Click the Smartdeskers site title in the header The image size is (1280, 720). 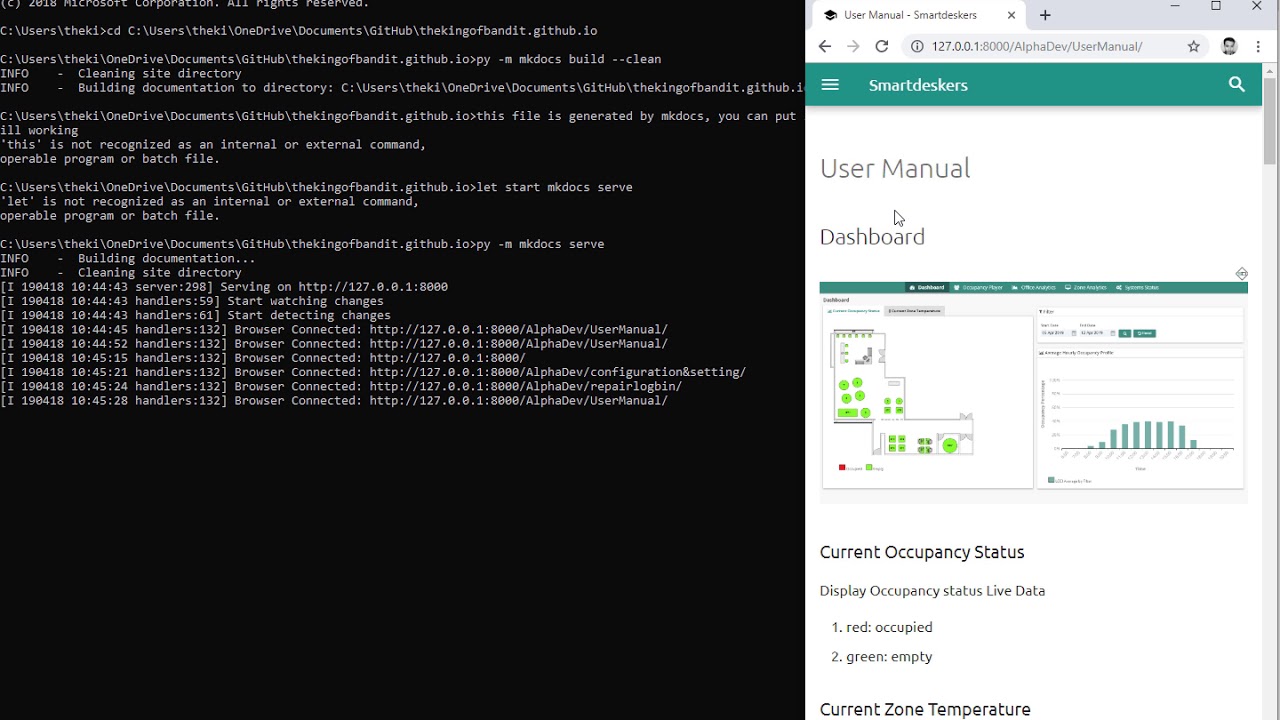pos(918,85)
